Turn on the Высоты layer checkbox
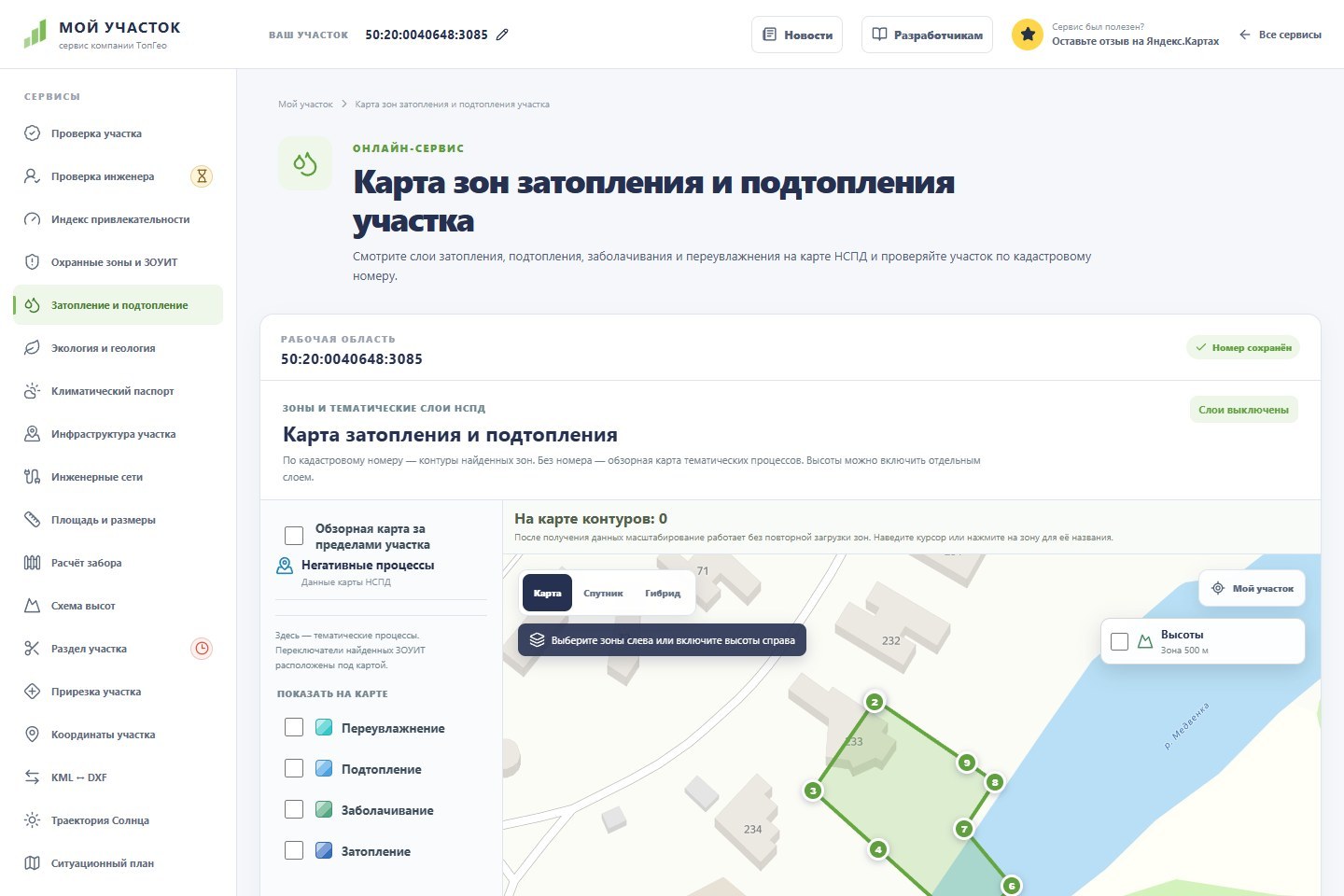Viewport: 1344px width, 896px height. (1120, 641)
